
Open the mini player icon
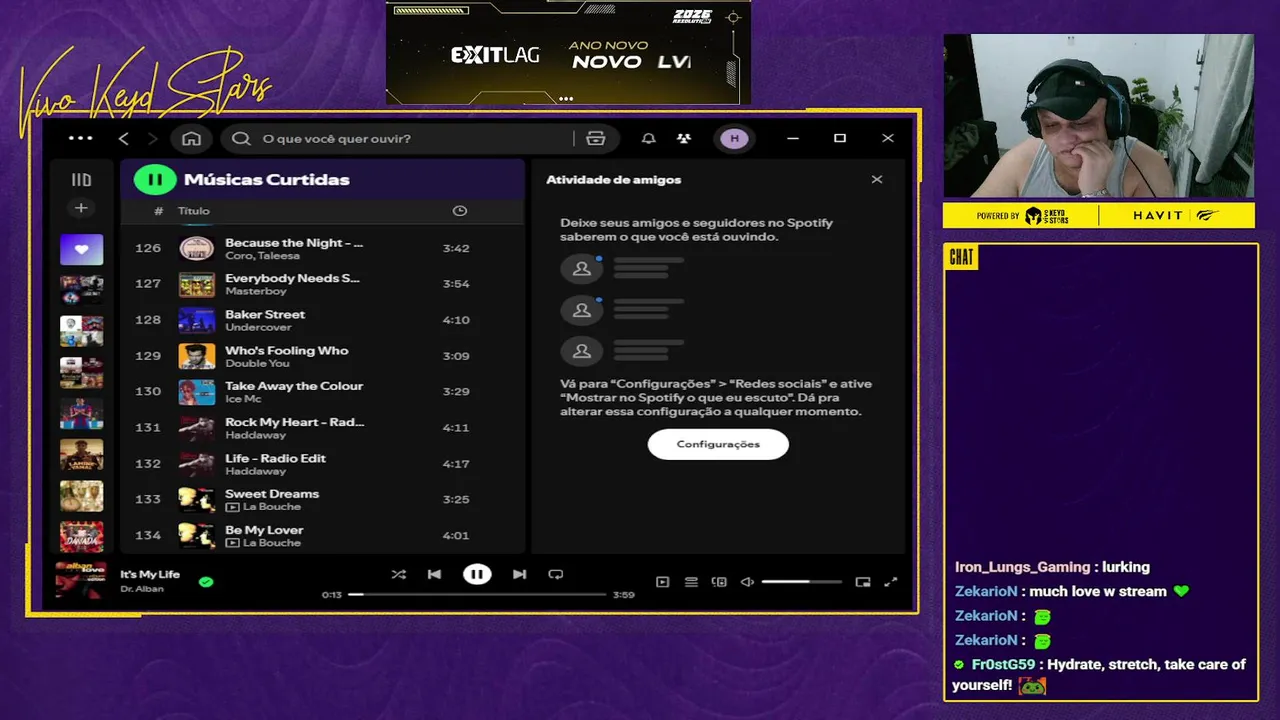point(863,582)
